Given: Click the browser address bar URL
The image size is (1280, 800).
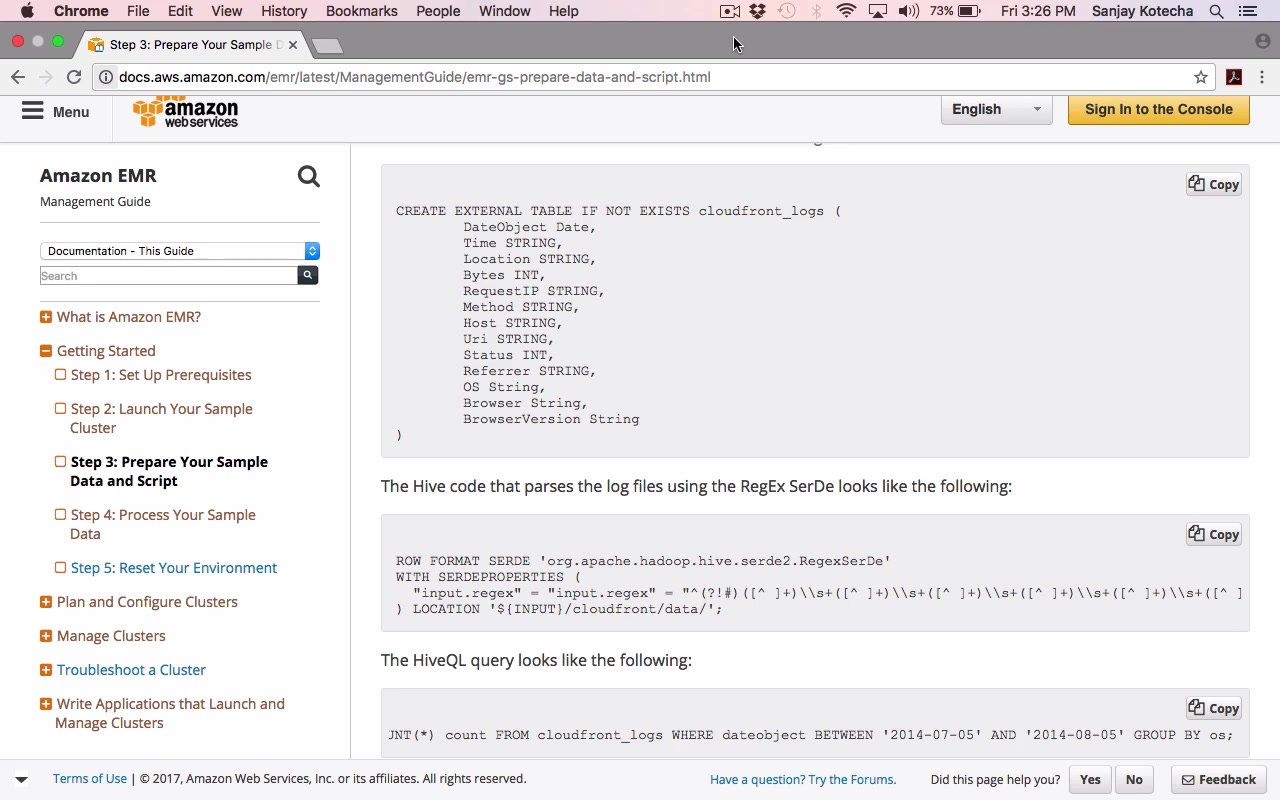Looking at the screenshot, I should tap(415, 77).
